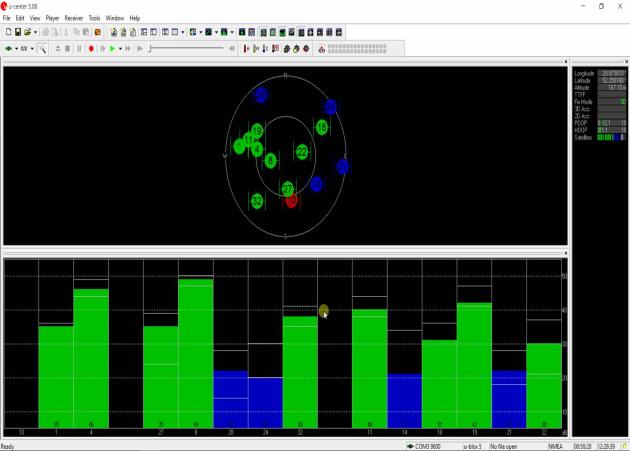Select satellite 32 in the sky view
630x451 pixels.
click(x=257, y=201)
